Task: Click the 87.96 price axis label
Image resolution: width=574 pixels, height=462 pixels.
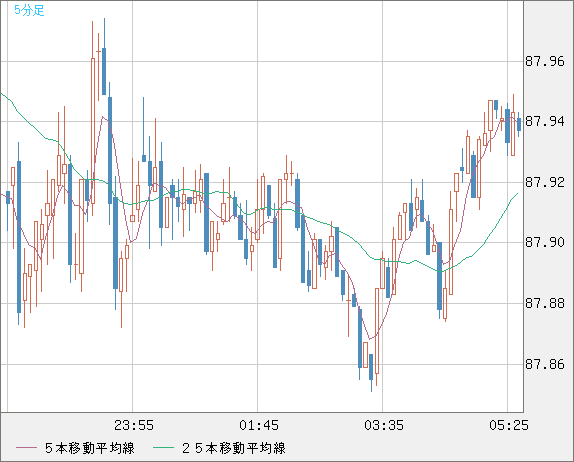Action: [545, 62]
